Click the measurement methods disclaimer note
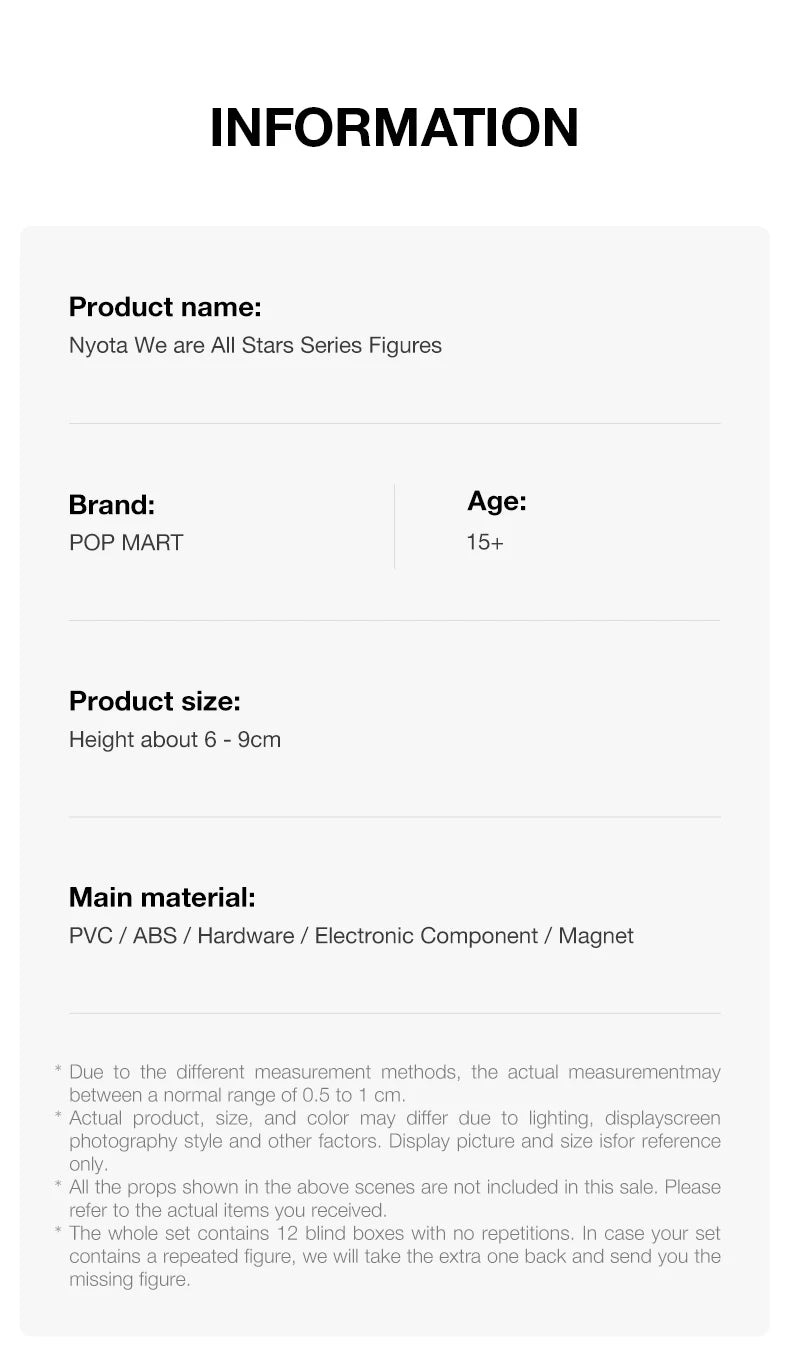Screen dimensions: 790x1367 coord(394,1084)
